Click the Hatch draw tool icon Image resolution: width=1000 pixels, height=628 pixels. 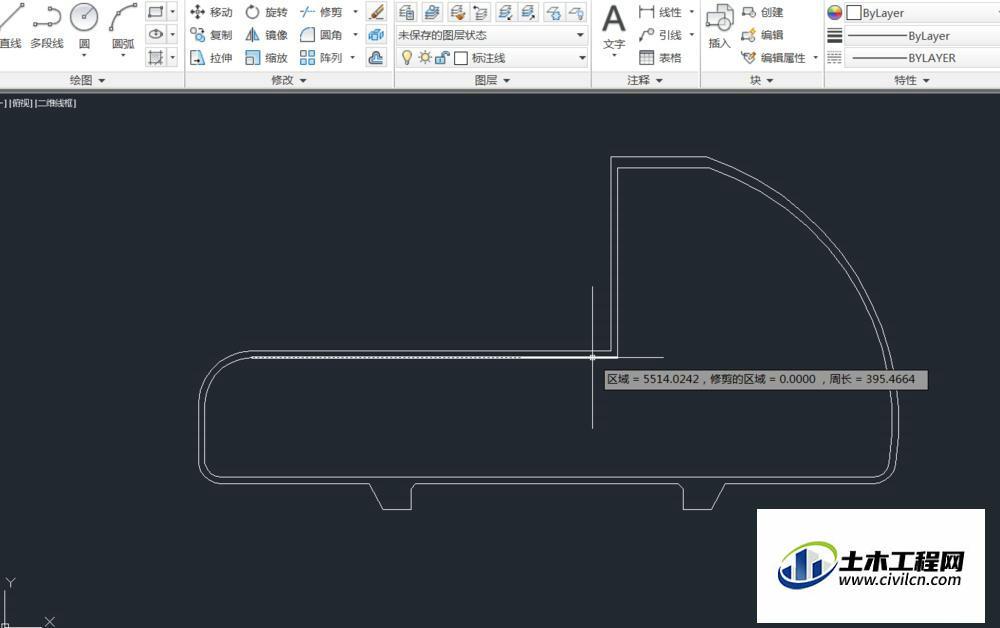(x=155, y=57)
